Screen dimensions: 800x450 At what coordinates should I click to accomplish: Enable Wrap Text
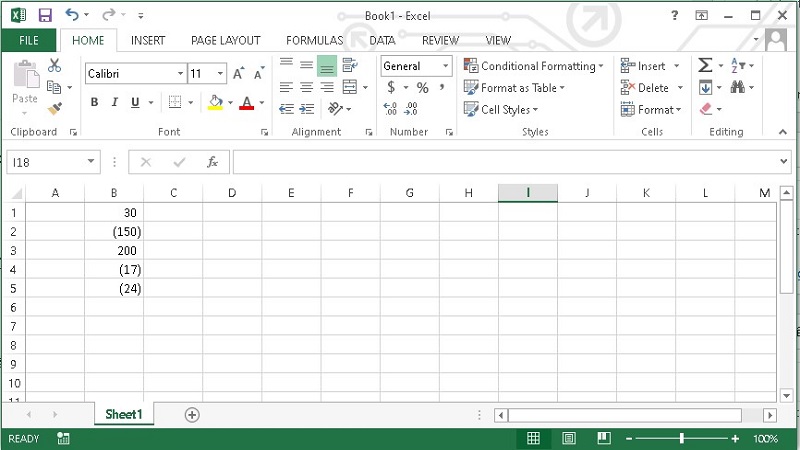pyautogui.click(x=350, y=65)
